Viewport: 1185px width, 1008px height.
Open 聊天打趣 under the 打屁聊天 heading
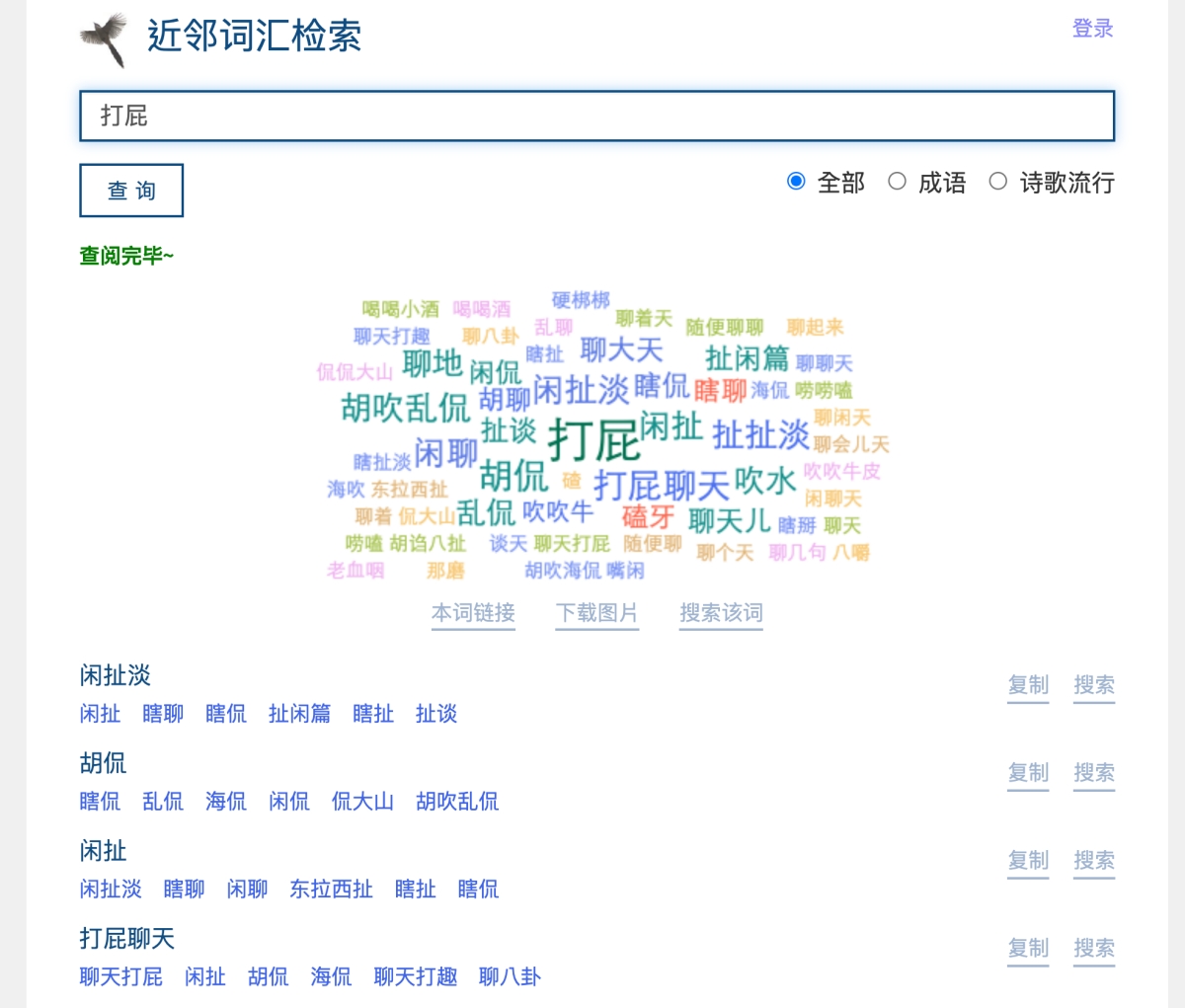click(416, 977)
